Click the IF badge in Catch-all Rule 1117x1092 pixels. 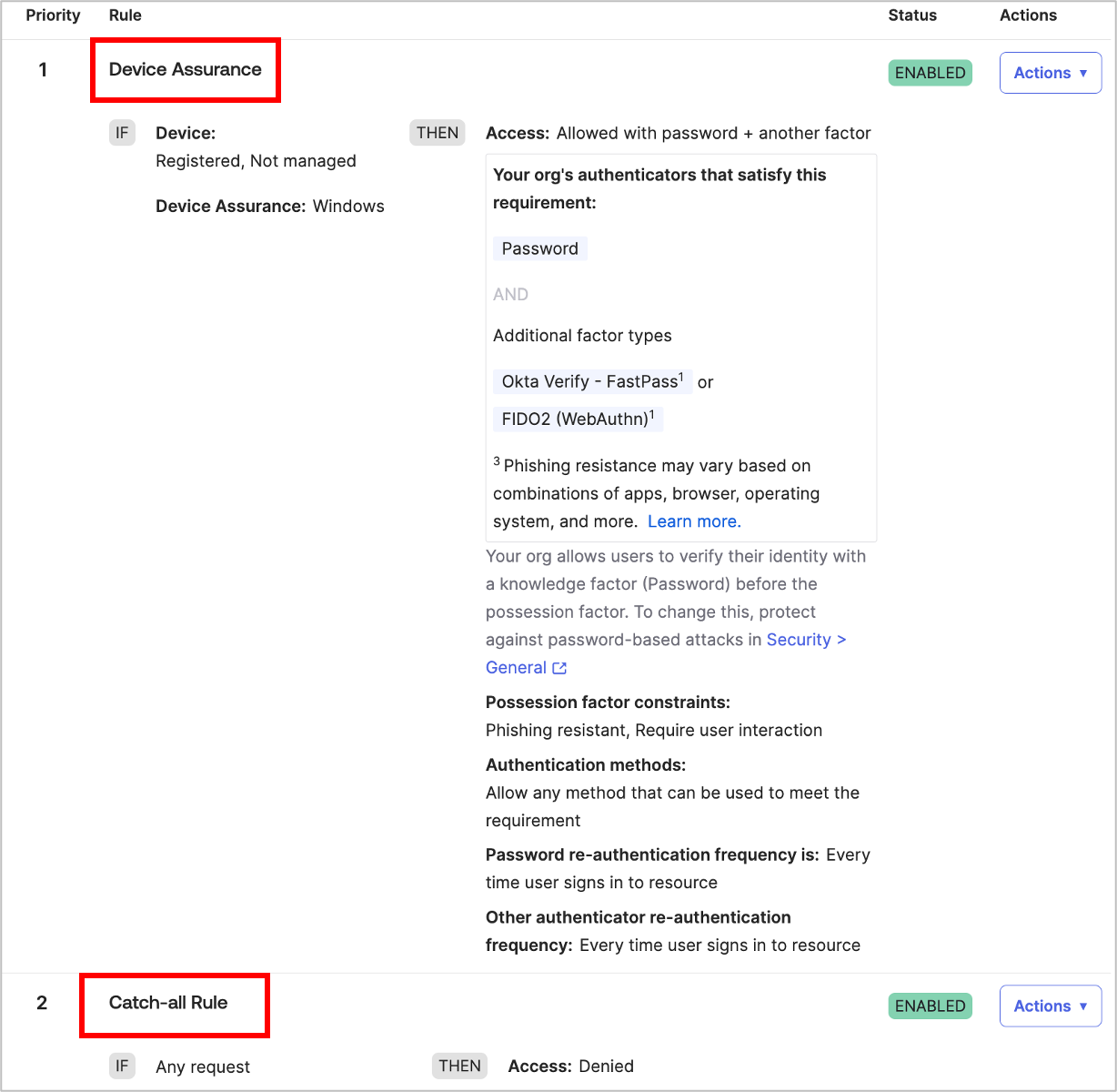pos(122,1066)
